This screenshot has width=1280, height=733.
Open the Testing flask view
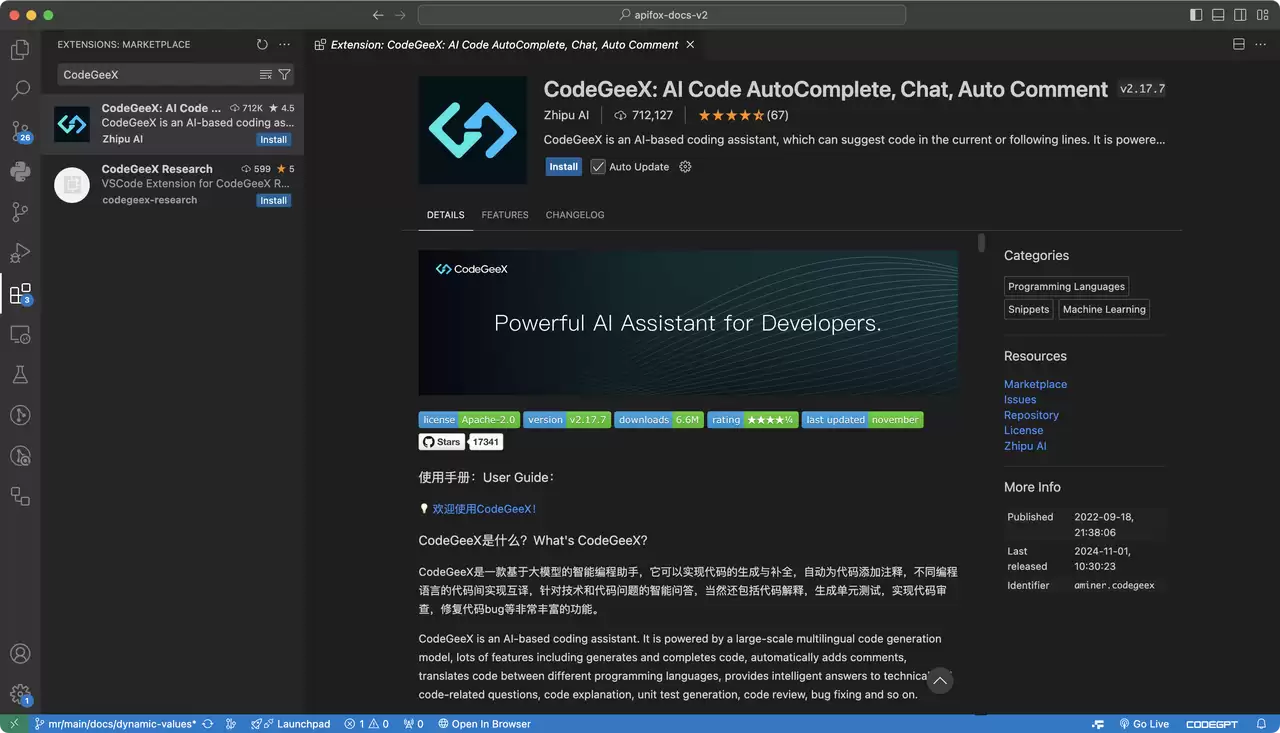[x=20, y=375]
